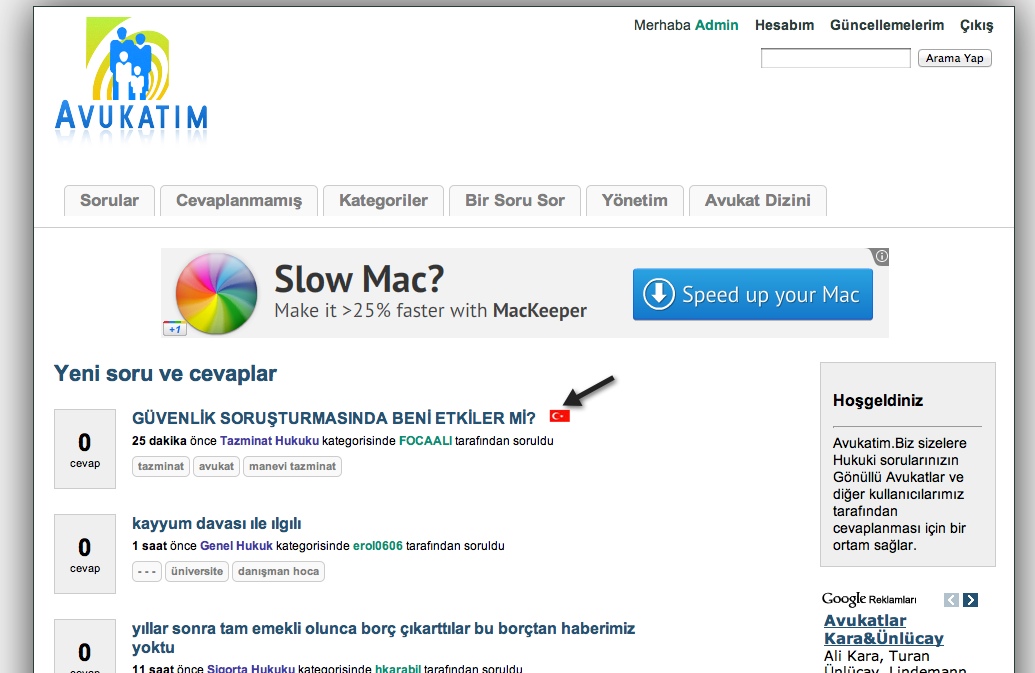Switch to the Cevaplanmamış tab
The width and height of the screenshot is (1035, 673).
(x=238, y=200)
